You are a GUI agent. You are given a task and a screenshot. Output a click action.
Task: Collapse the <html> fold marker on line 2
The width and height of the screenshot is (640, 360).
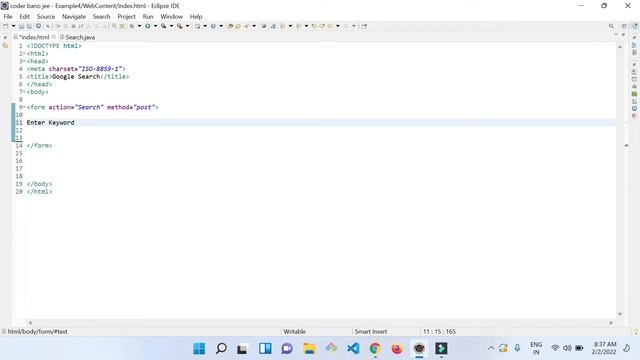25,54
